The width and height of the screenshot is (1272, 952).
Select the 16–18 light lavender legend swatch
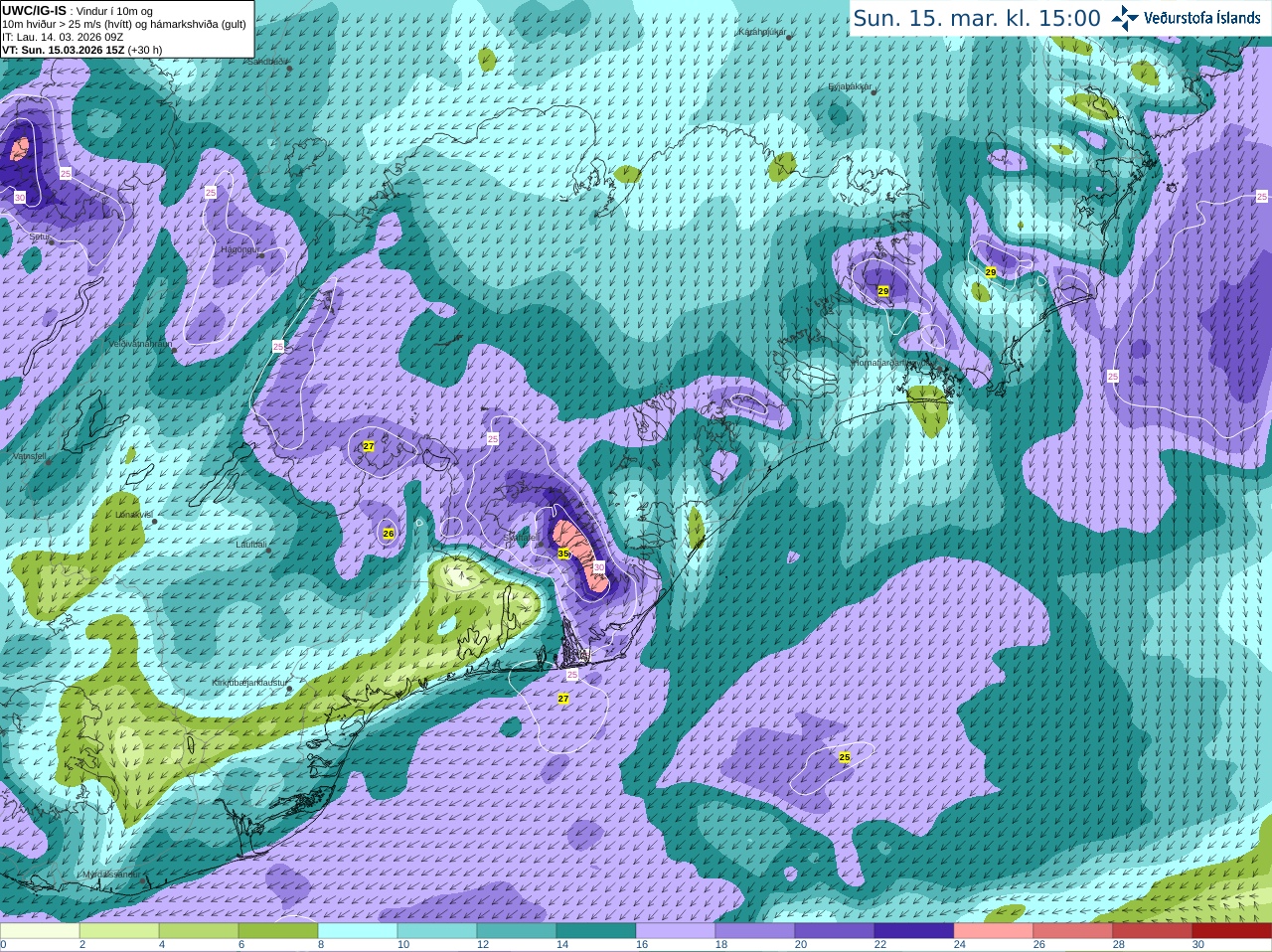click(676, 931)
